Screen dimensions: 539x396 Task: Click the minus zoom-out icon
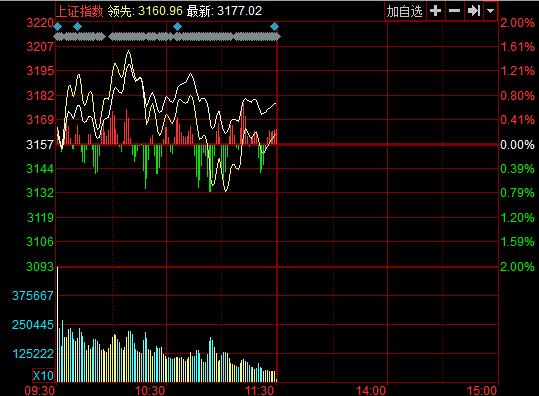(x=454, y=11)
